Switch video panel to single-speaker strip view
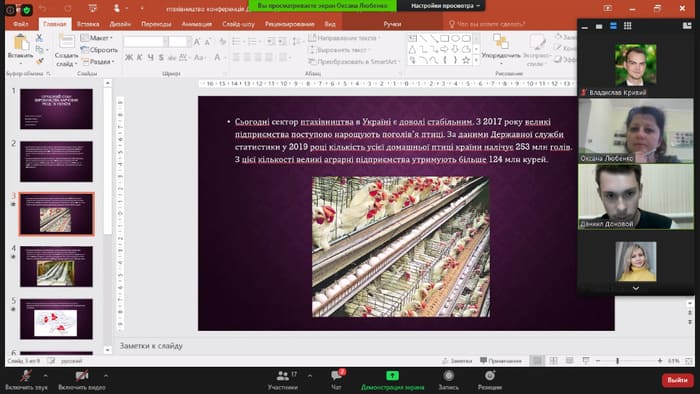This screenshot has width=700, height=394. point(599,27)
